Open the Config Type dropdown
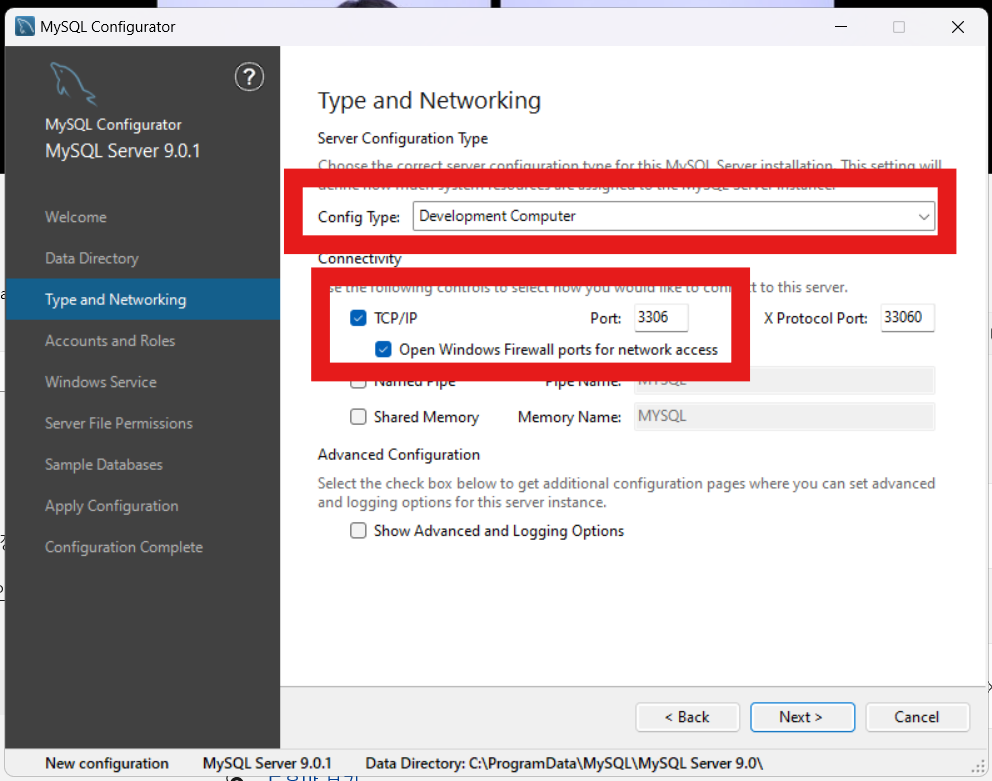992x781 pixels. (674, 216)
